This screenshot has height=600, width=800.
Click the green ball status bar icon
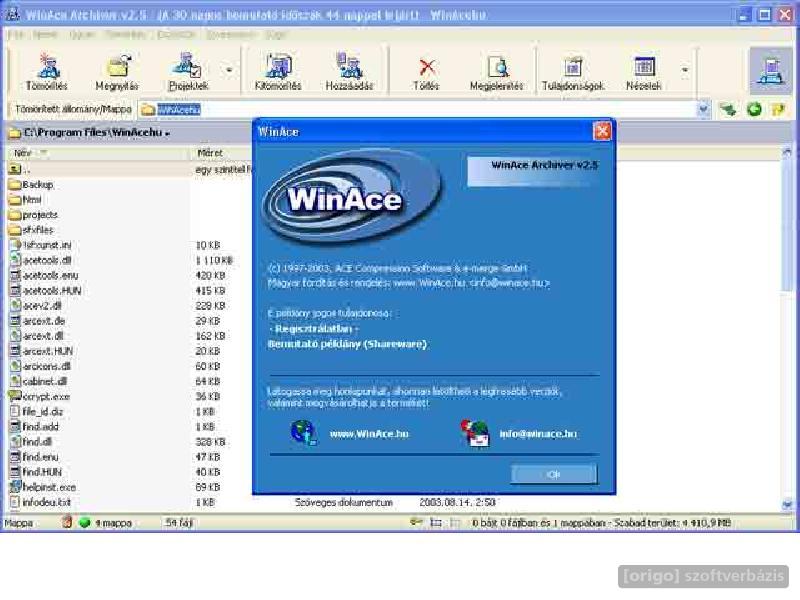click(x=85, y=522)
